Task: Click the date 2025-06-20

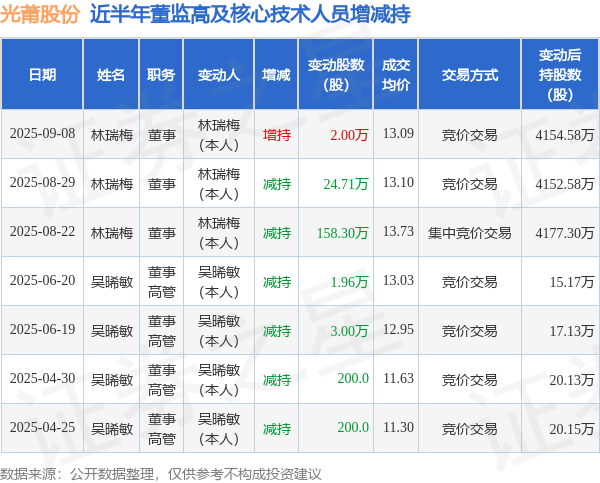Action: 42,281
